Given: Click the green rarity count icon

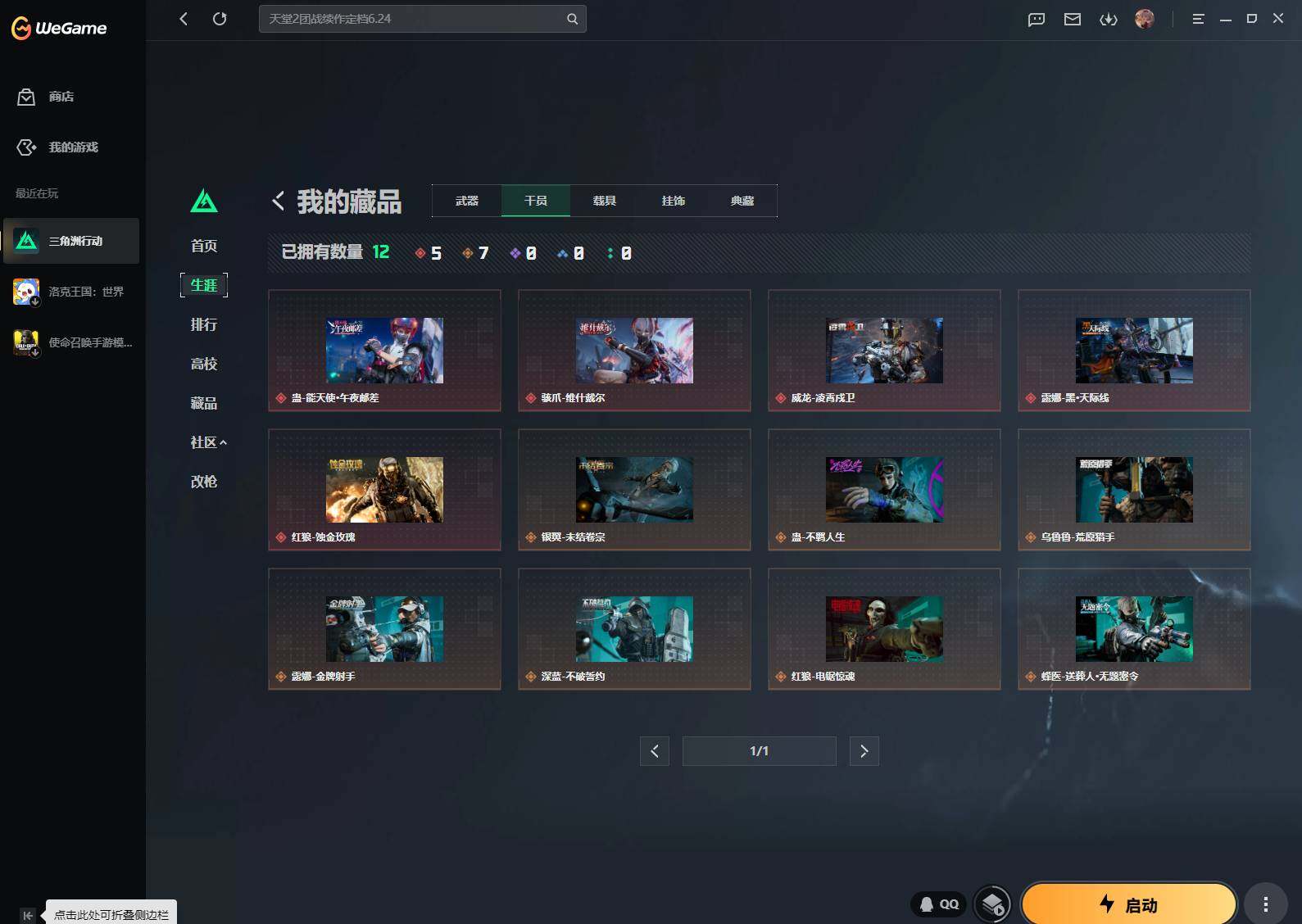Looking at the screenshot, I should (x=610, y=253).
